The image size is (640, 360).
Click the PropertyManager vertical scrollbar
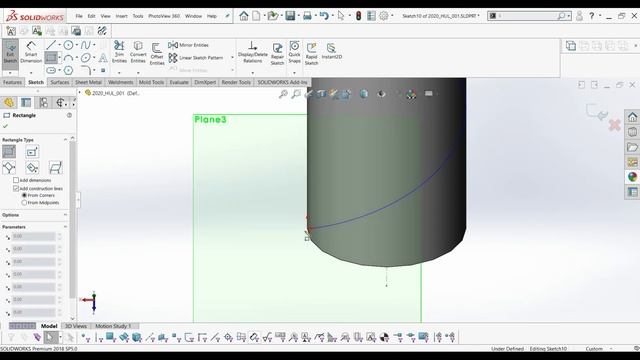(x=73, y=220)
